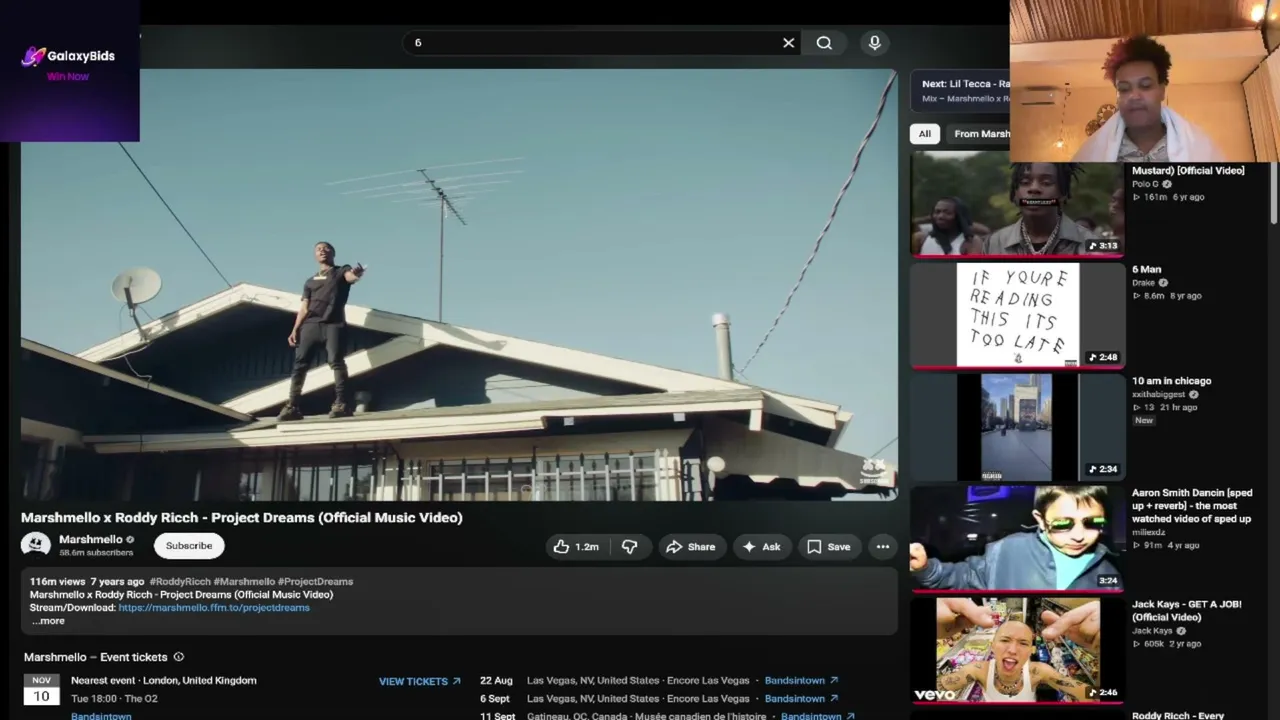Viewport: 1280px width, 720px height.
Task: Open the '6 Man' video title
Action: pos(1146,270)
